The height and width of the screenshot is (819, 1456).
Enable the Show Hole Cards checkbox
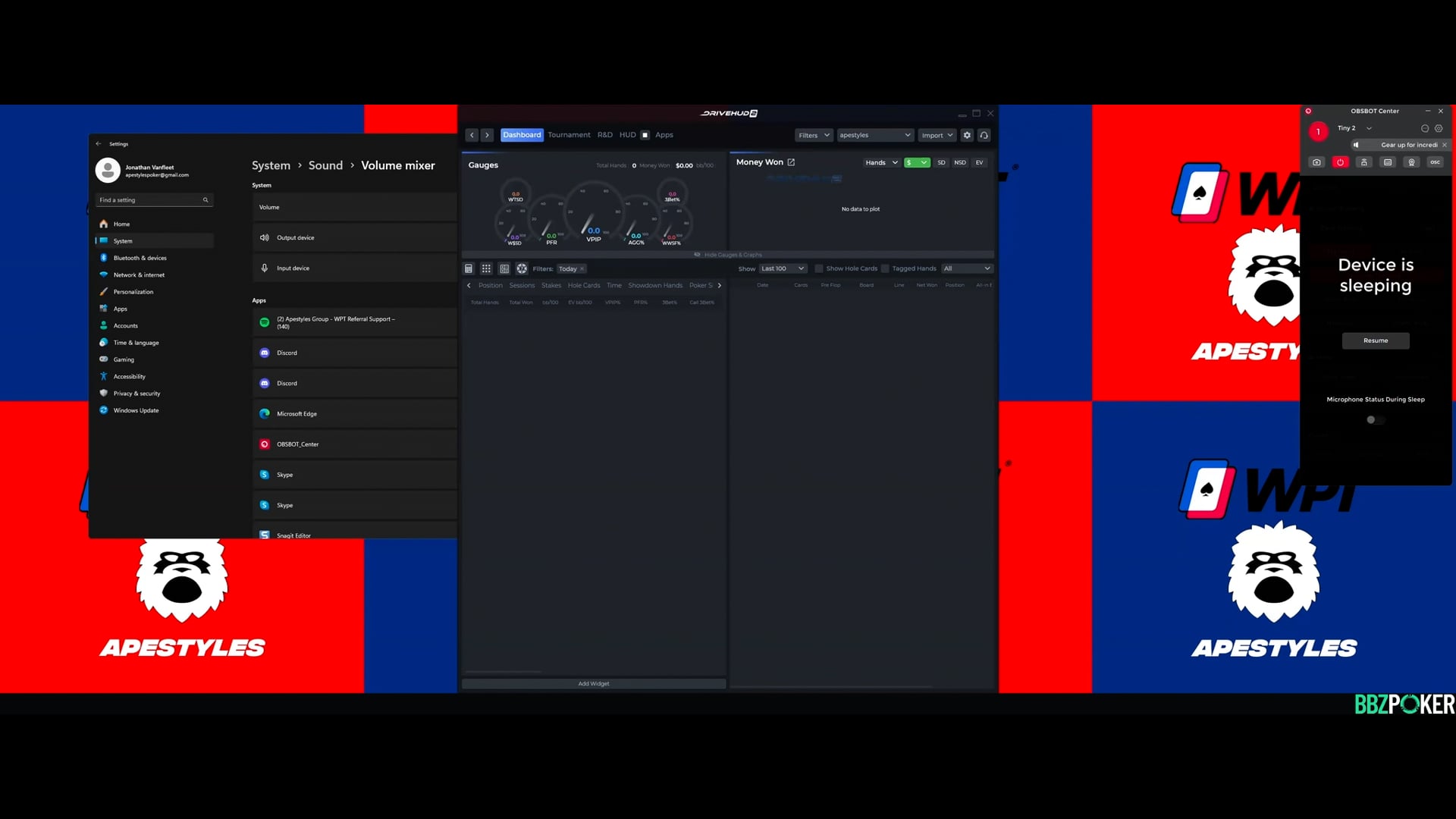pos(819,268)
